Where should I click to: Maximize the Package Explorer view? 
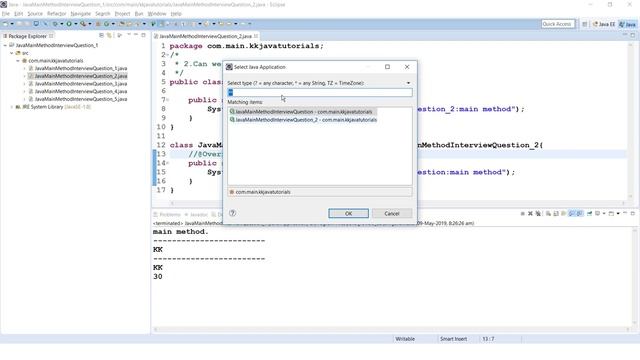pyautogui.click(x=143, y=35)
